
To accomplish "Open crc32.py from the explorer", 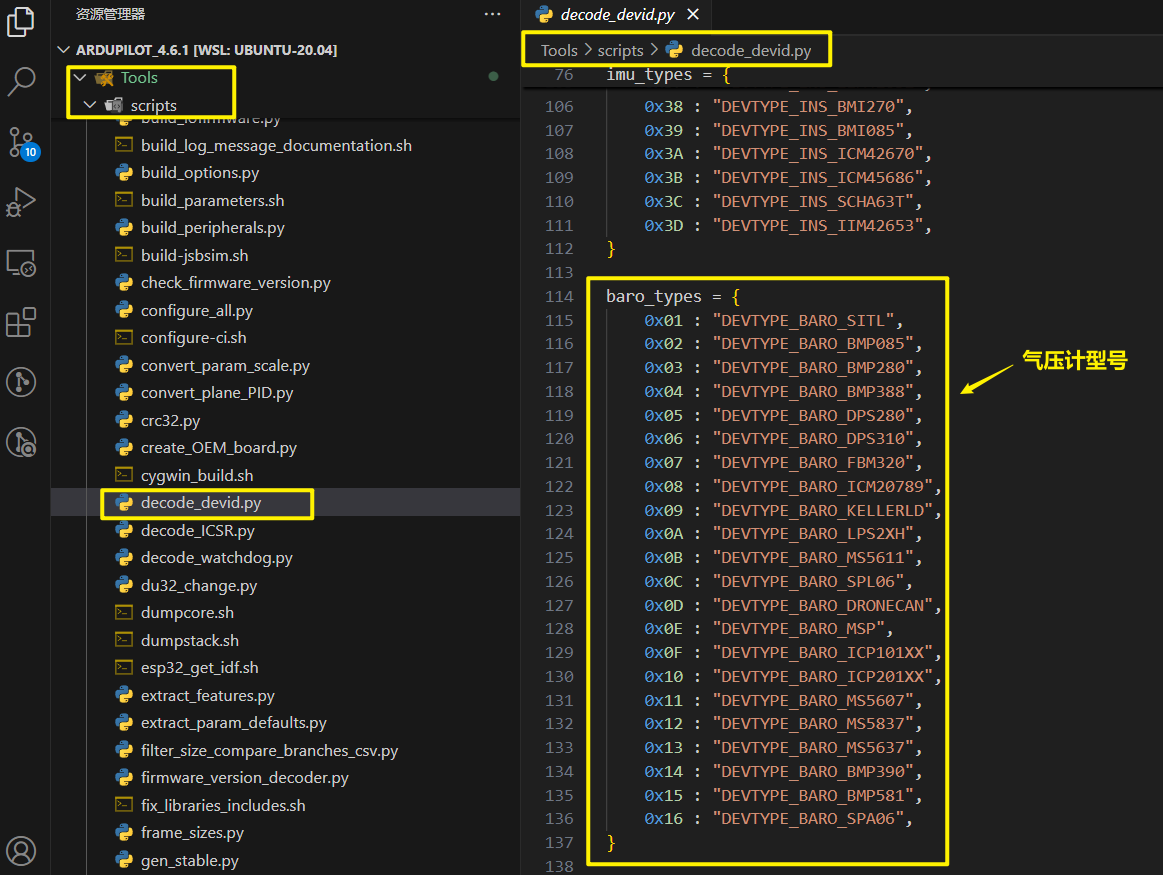I will tap(170, 420).
